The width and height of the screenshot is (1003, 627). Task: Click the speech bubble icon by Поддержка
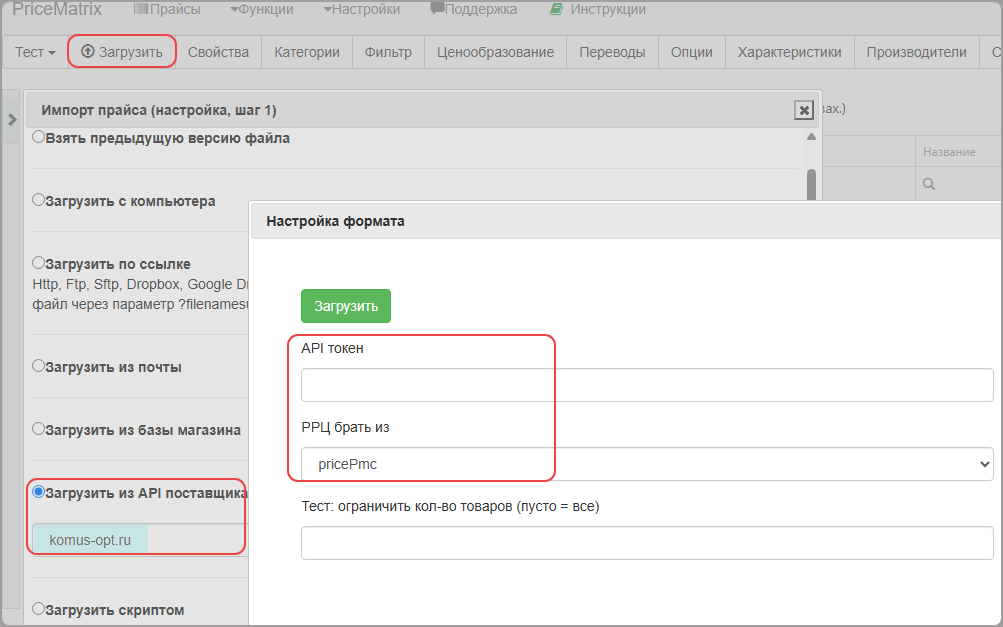[437, 8]
